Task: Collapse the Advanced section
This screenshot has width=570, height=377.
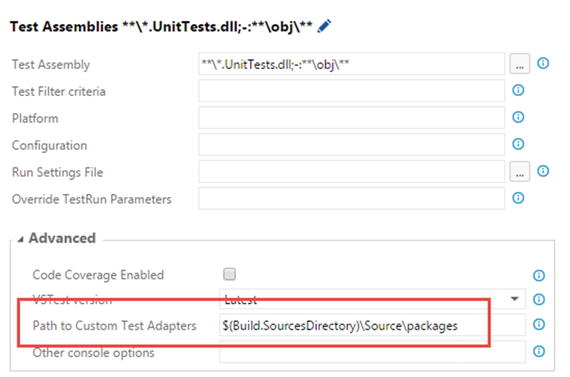Action: (21, 239)
